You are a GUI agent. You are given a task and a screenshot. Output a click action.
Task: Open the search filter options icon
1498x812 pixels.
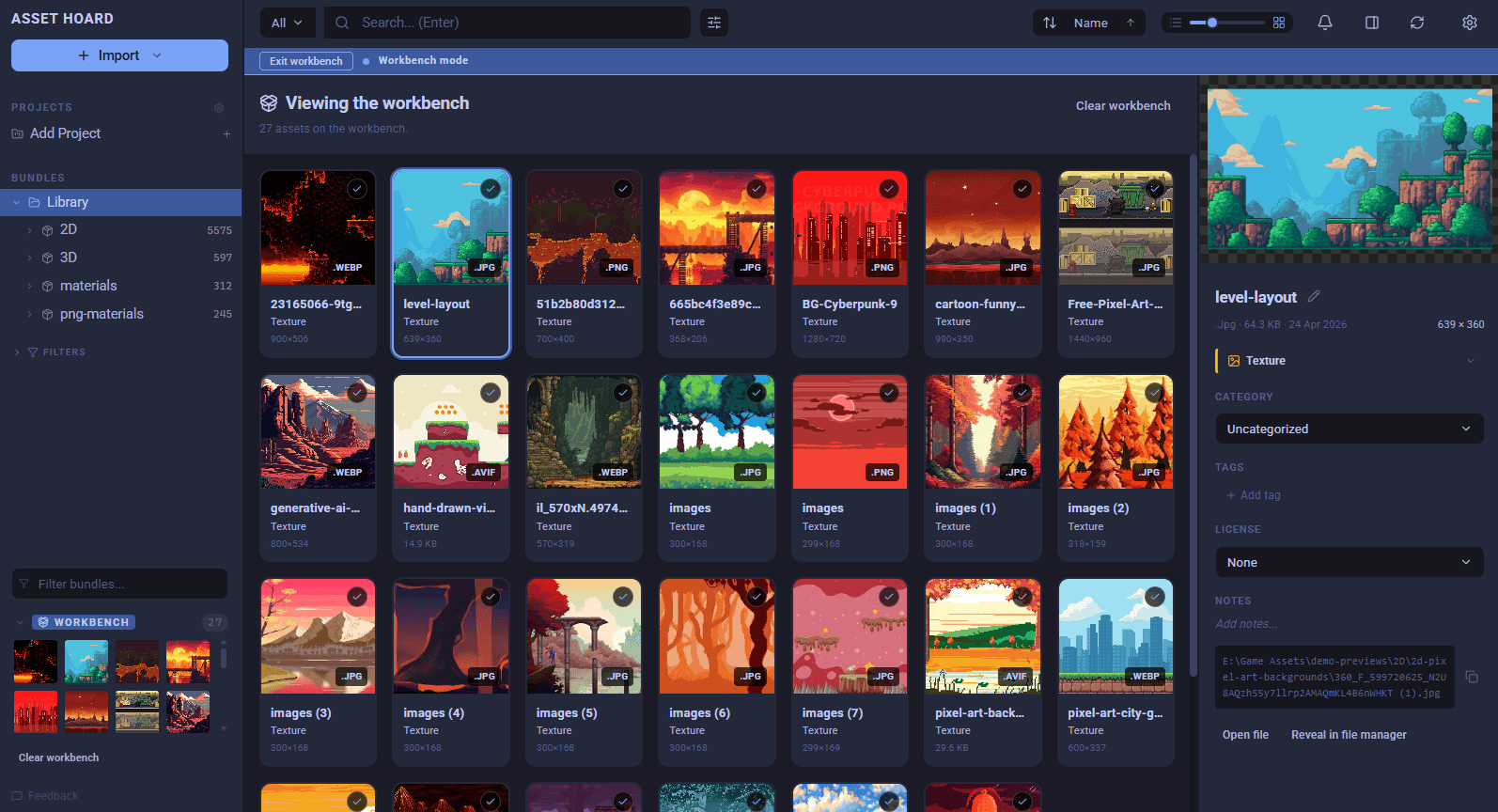pos(714,23)
